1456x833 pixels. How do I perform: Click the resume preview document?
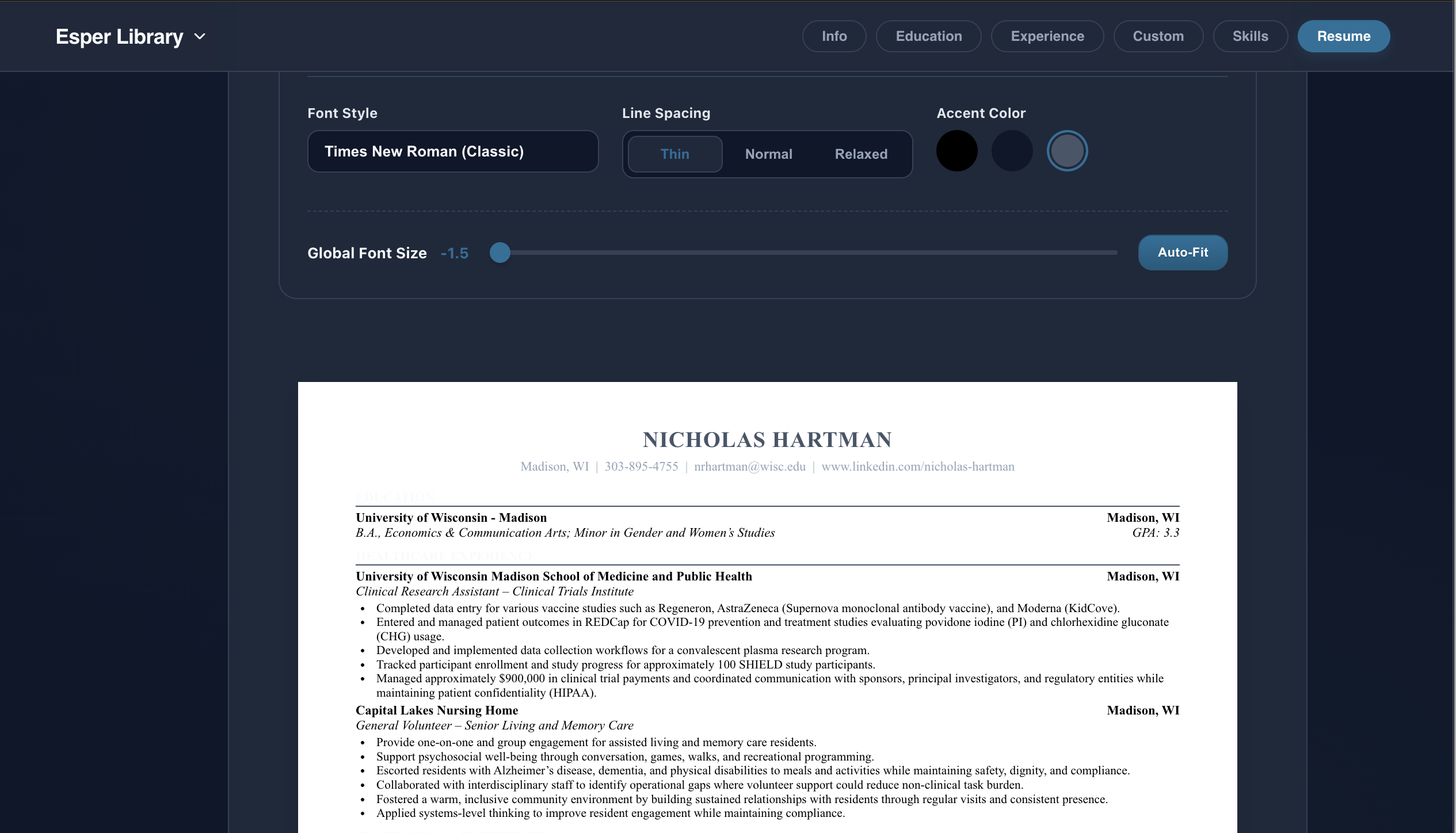point(765,633)
